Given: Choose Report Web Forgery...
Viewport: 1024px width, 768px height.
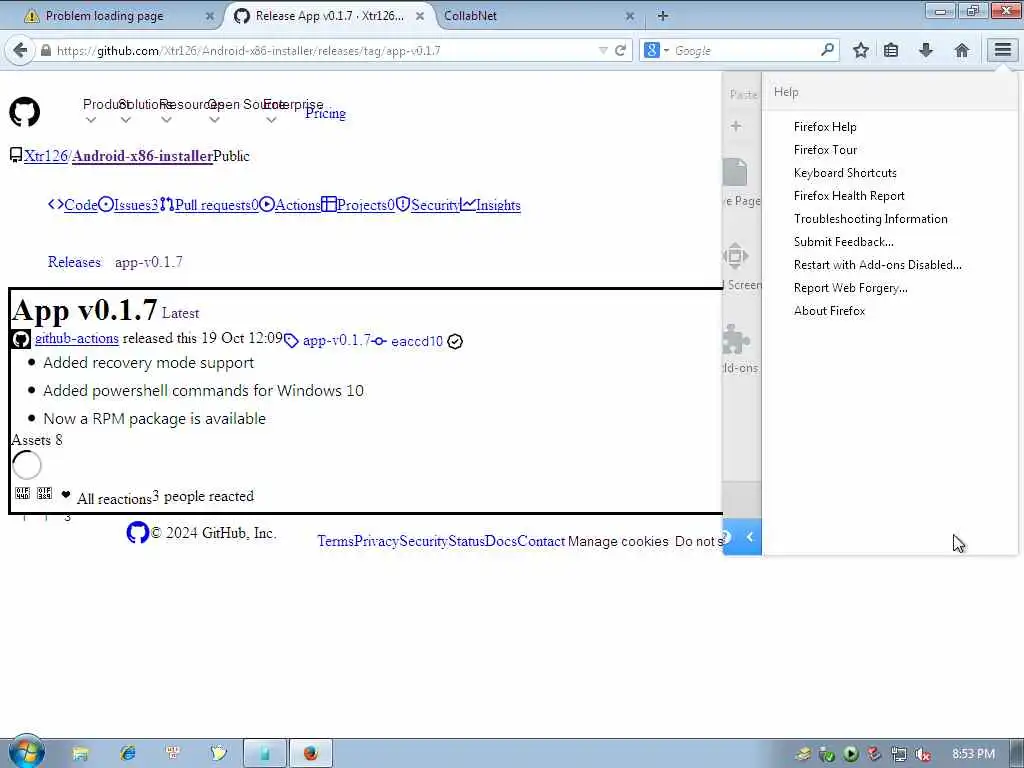Looking at the screenshot, I should (850, 287).
